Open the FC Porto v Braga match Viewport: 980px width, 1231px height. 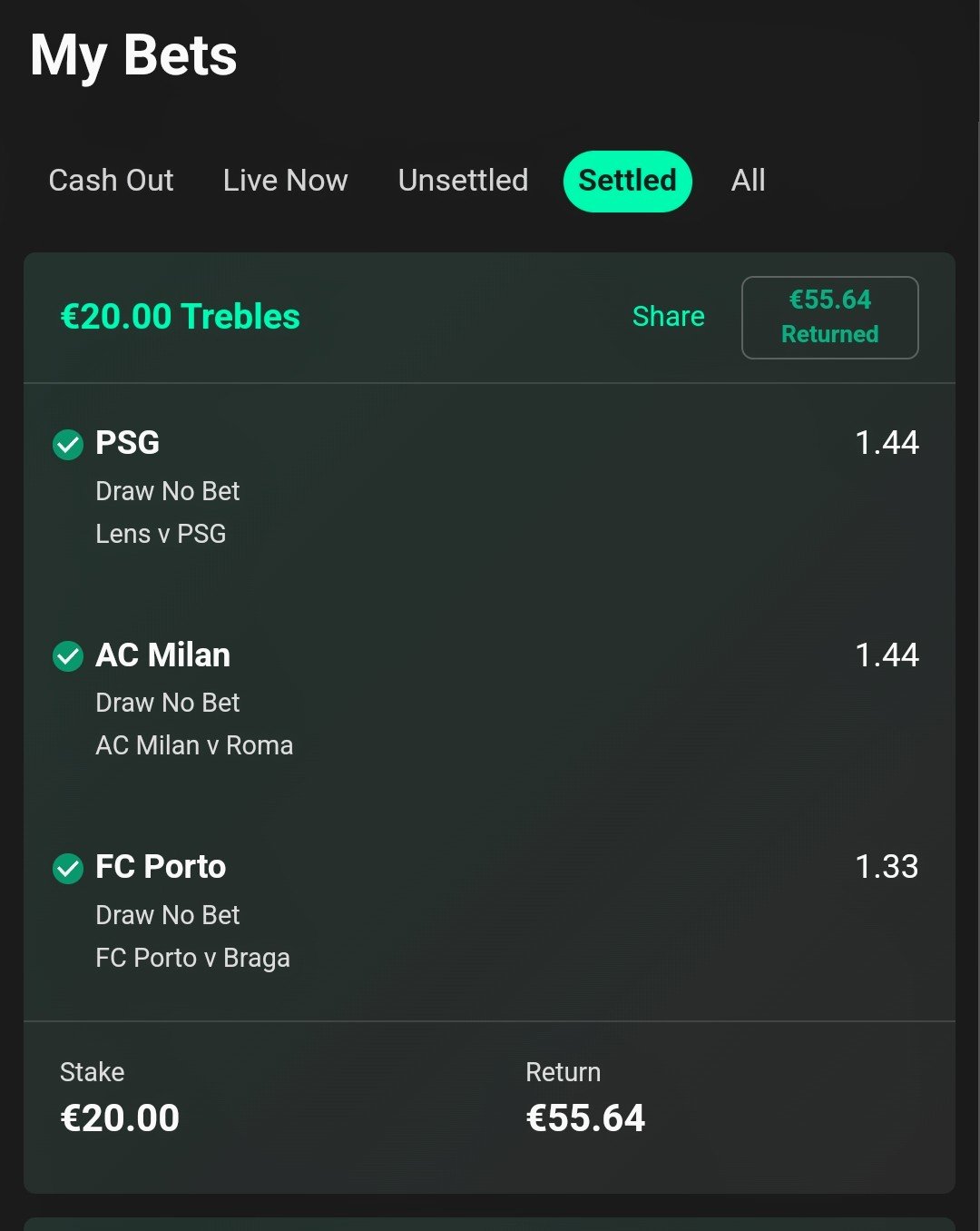[x=192, y=958]
